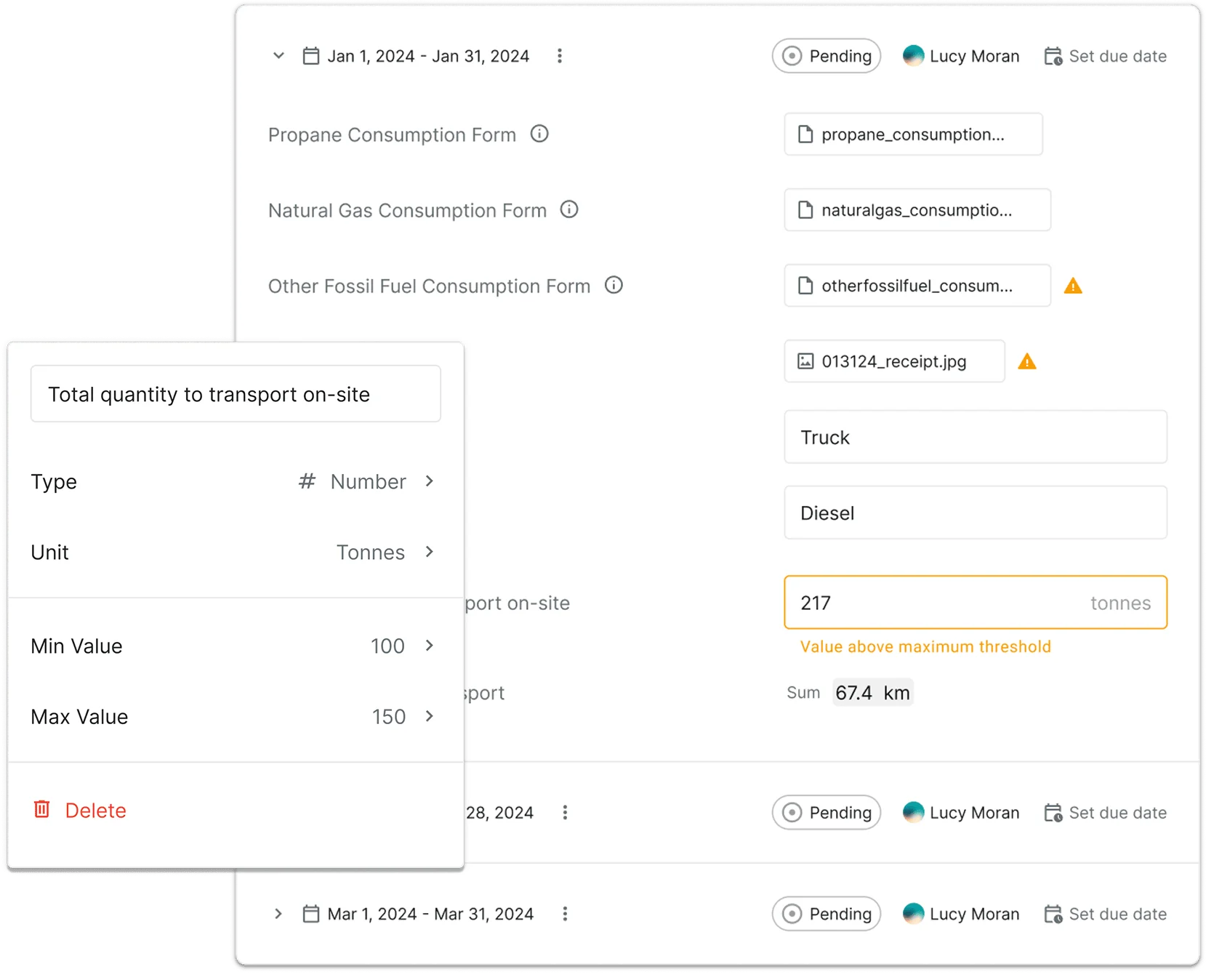Click the red trash Delete icon
Image resolution: width=1206 pixels, height=980 pixels.
point(42,809)
